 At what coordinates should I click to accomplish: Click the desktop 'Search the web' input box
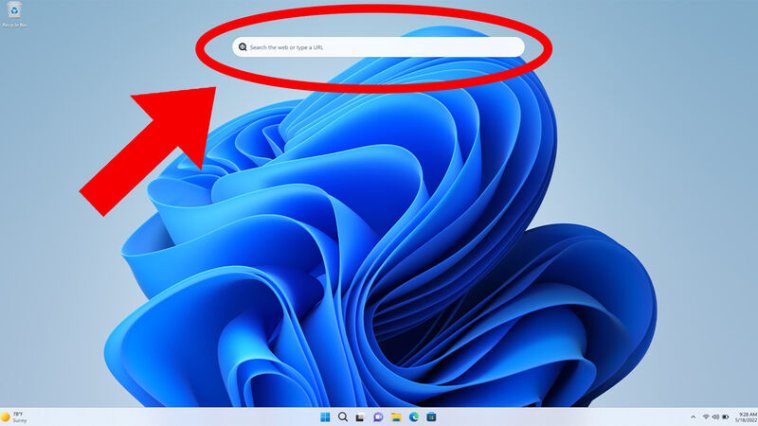pyautogui.click(x=379, y=47)
